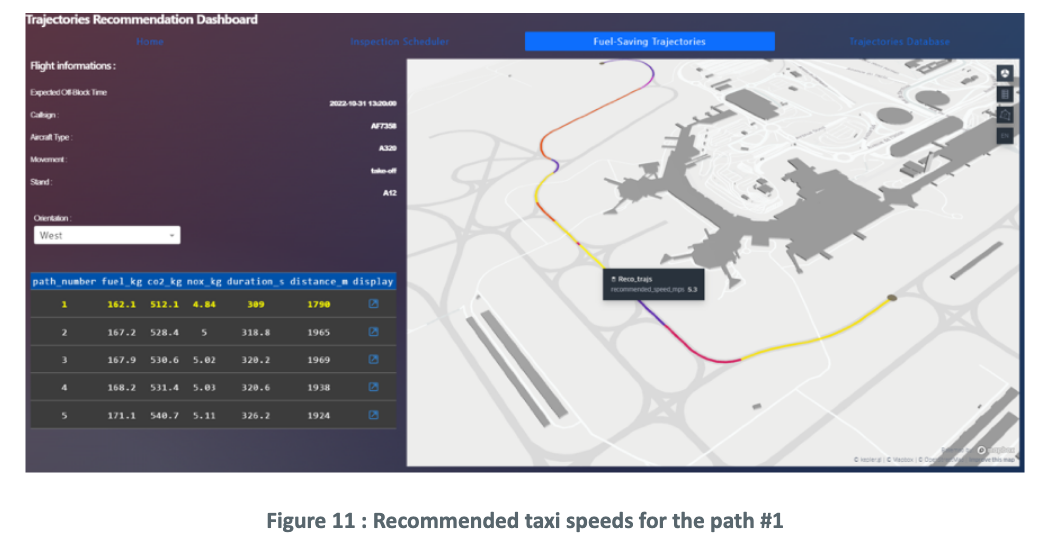Open path 2 display icon
Screen dimensions: 1040x538
pos(373,332)
